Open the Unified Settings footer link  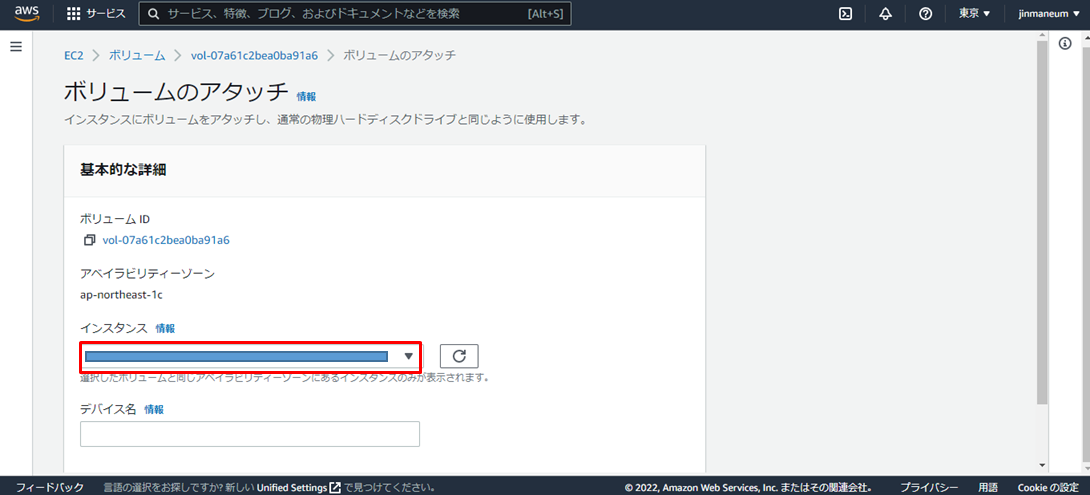[x=299, y=487]
